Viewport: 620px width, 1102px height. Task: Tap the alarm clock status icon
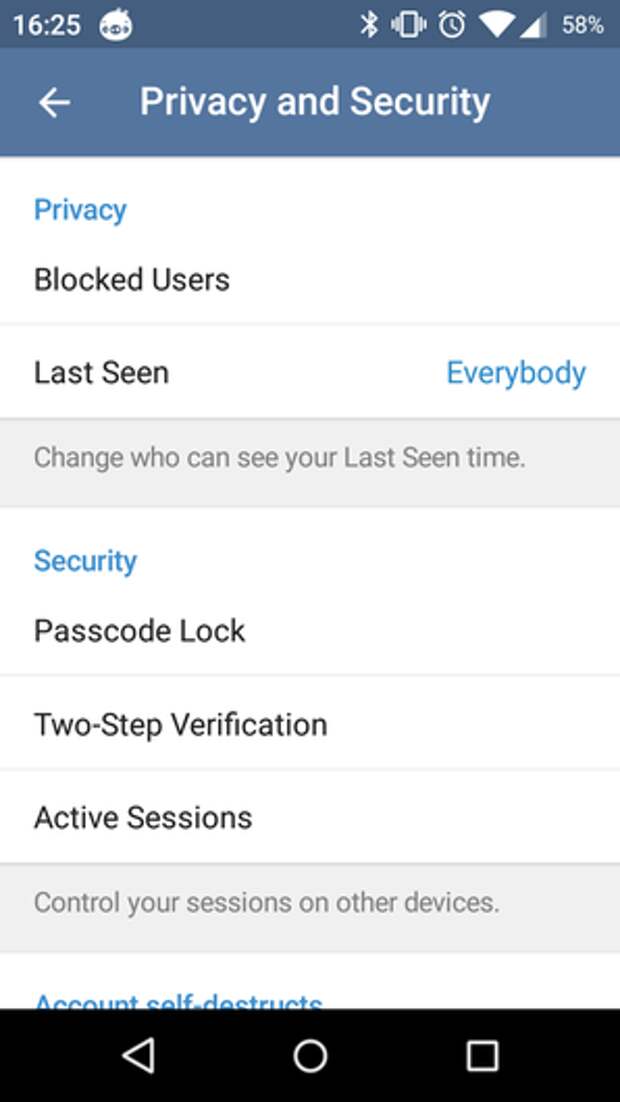pyautogui.click(x=451, y=25)
